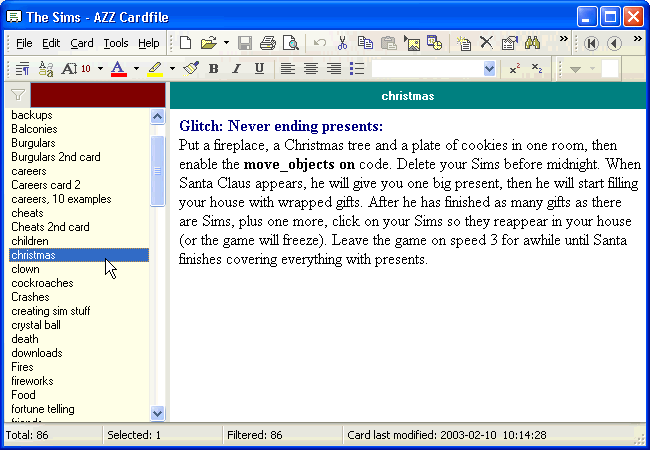Click the card list scrollbar thumb

pos(158,171)
